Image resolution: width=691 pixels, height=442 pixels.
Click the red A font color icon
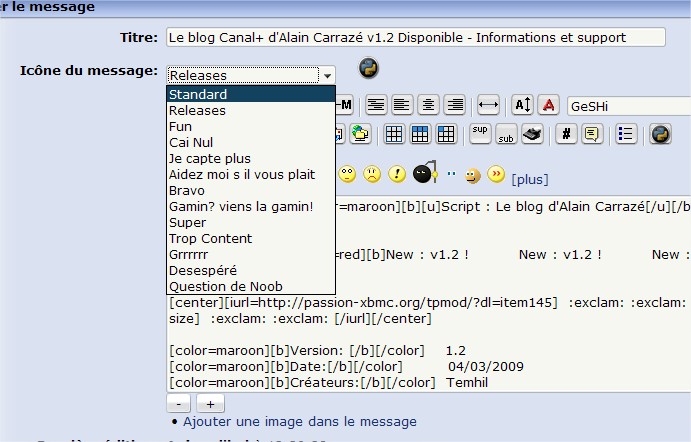coord(548,105)
